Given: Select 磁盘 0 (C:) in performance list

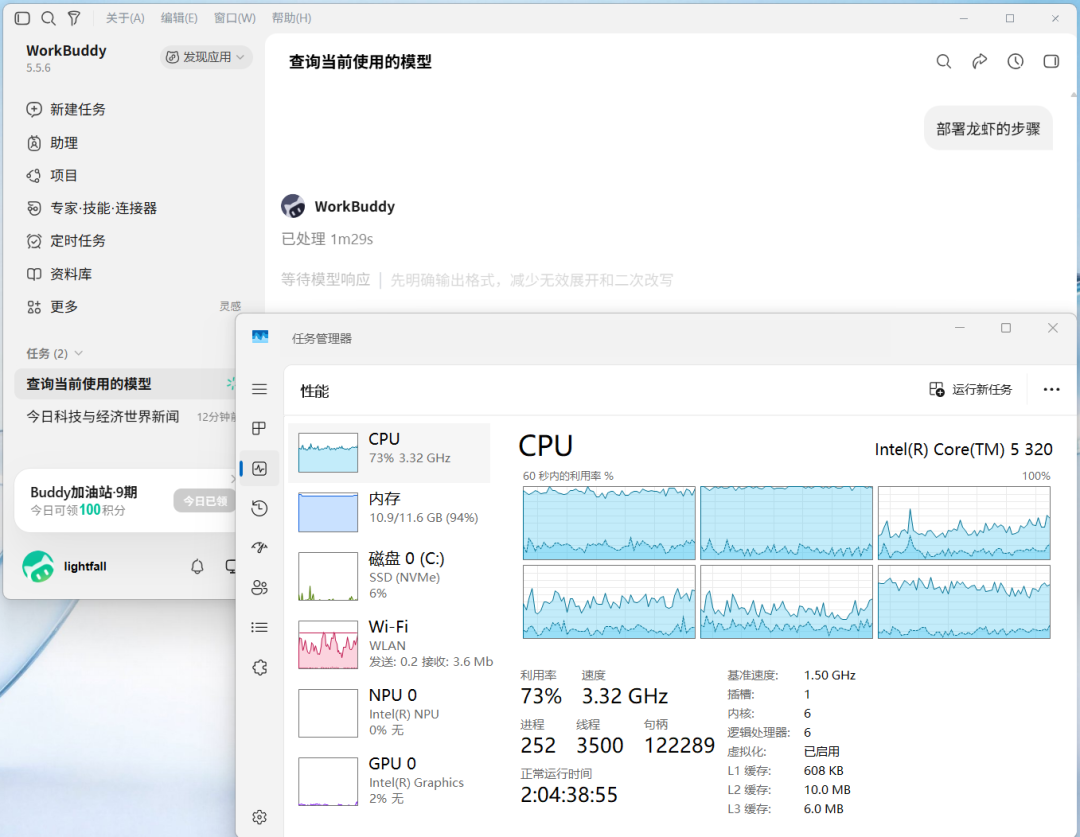Looking at the screenshot, I should (389, 576).
